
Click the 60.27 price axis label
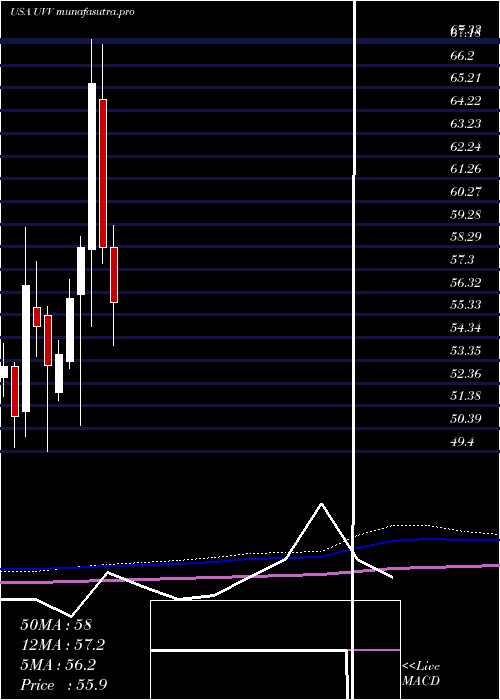point(466,192)
